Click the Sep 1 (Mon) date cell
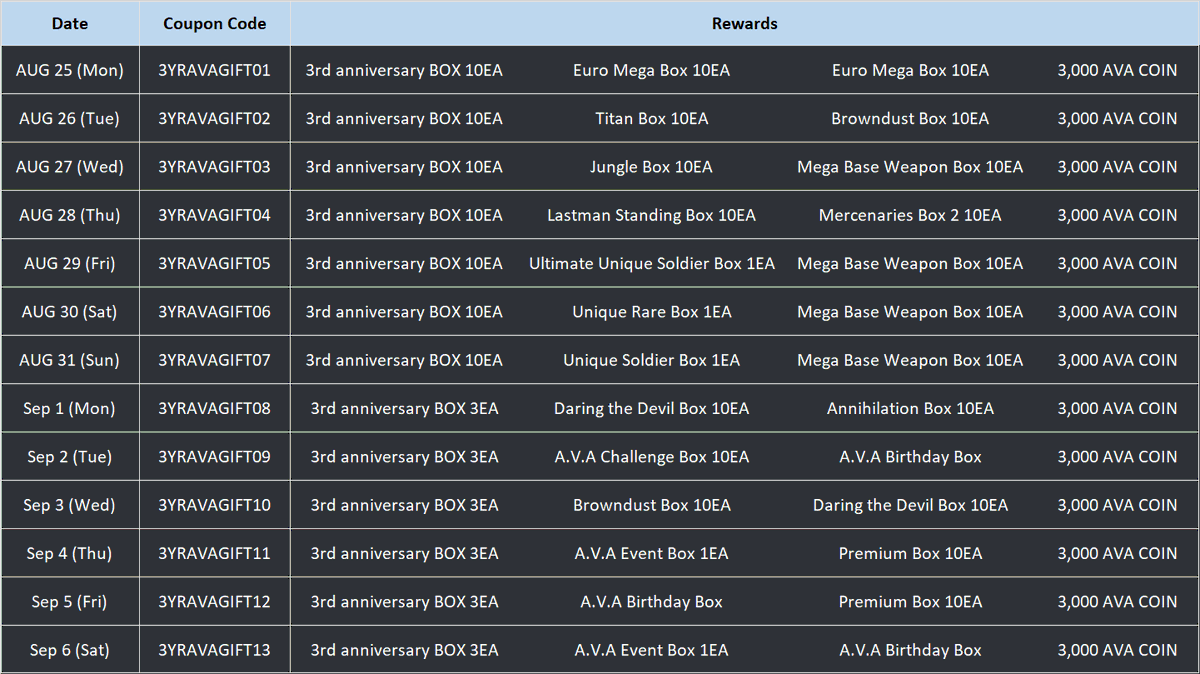Viewport: 1200px width, 674px height. pyautogui.click(x=69, y=408)
